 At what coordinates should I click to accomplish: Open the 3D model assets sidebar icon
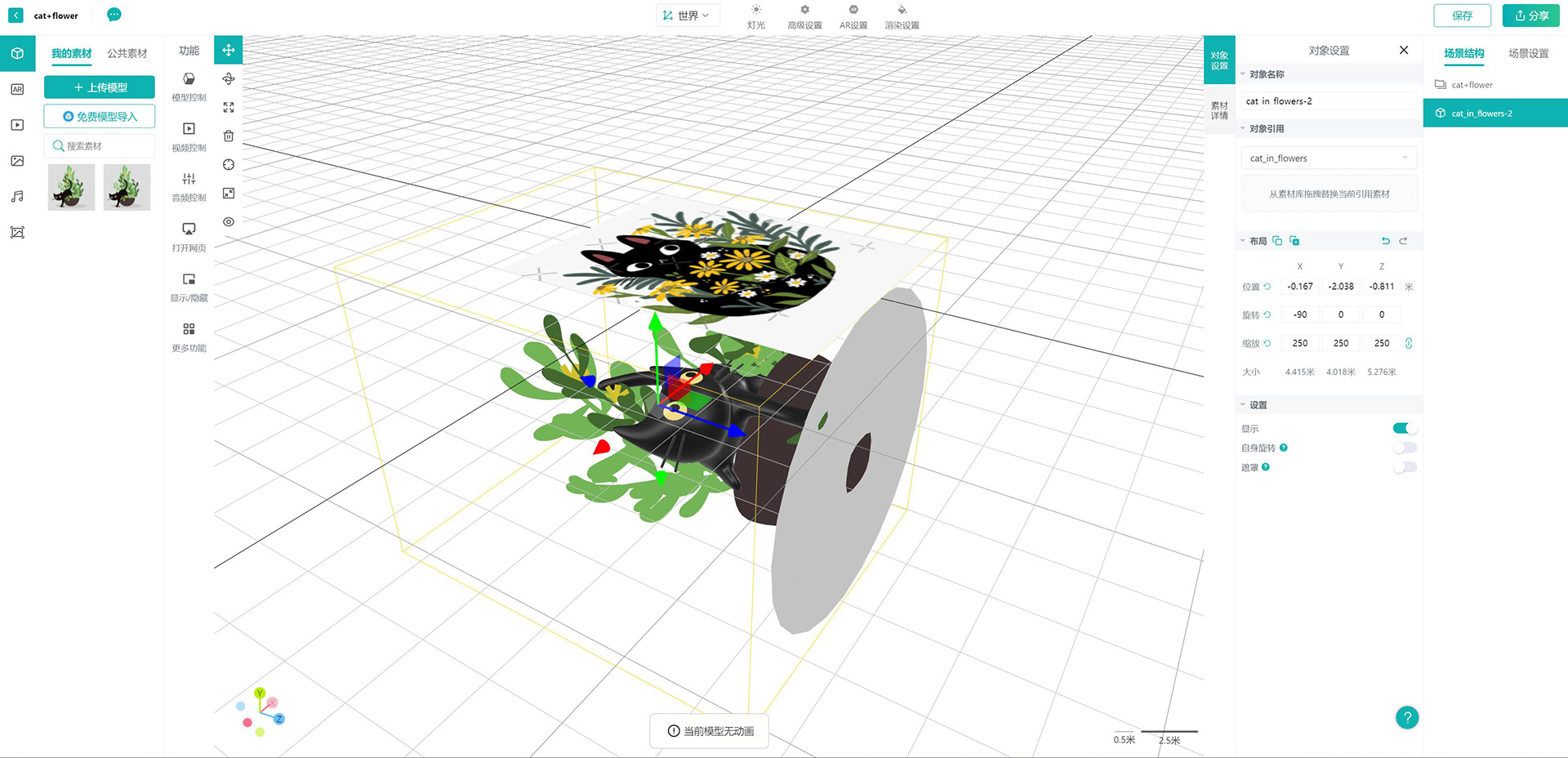17,53
